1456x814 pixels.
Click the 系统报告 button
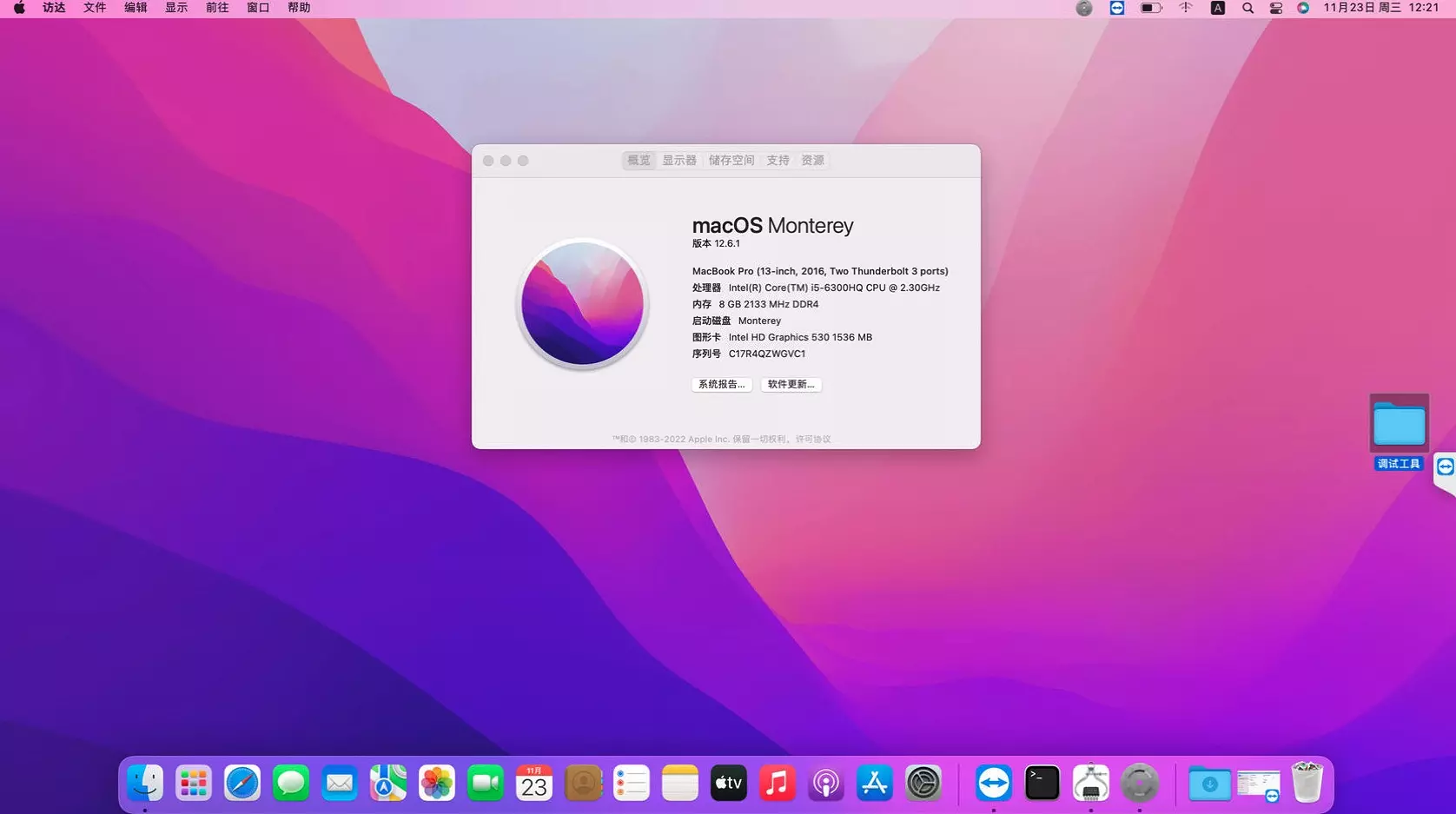(721, 384)
